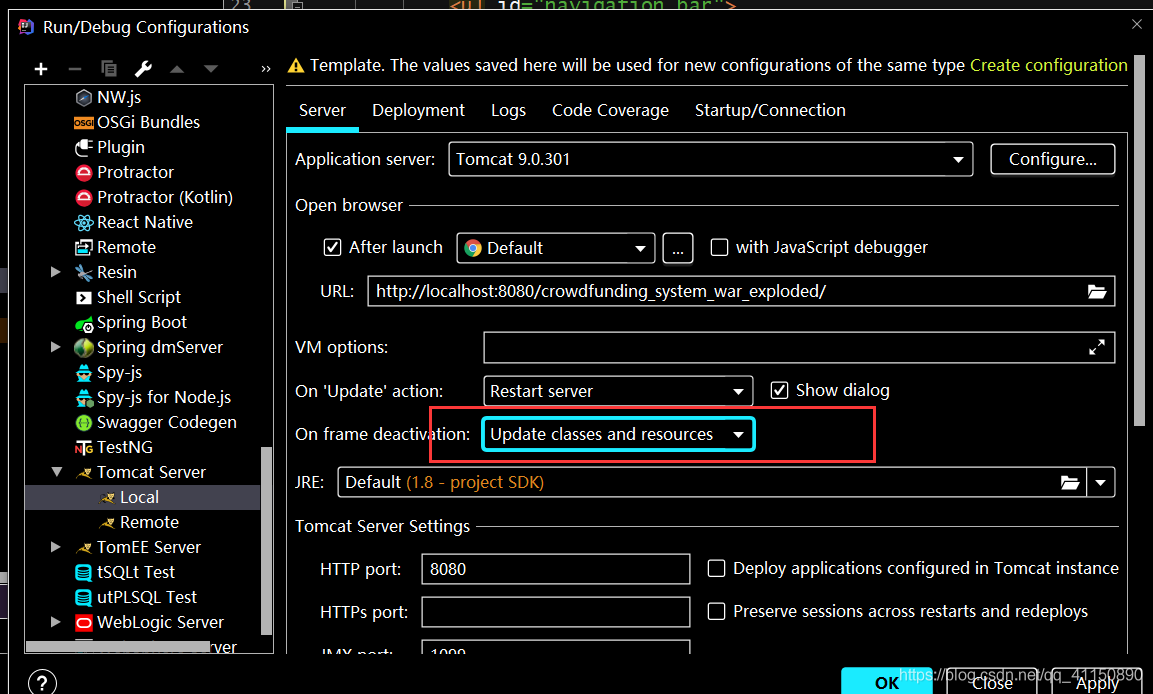
Task: Click Apply button
Action: (1096, 682)
